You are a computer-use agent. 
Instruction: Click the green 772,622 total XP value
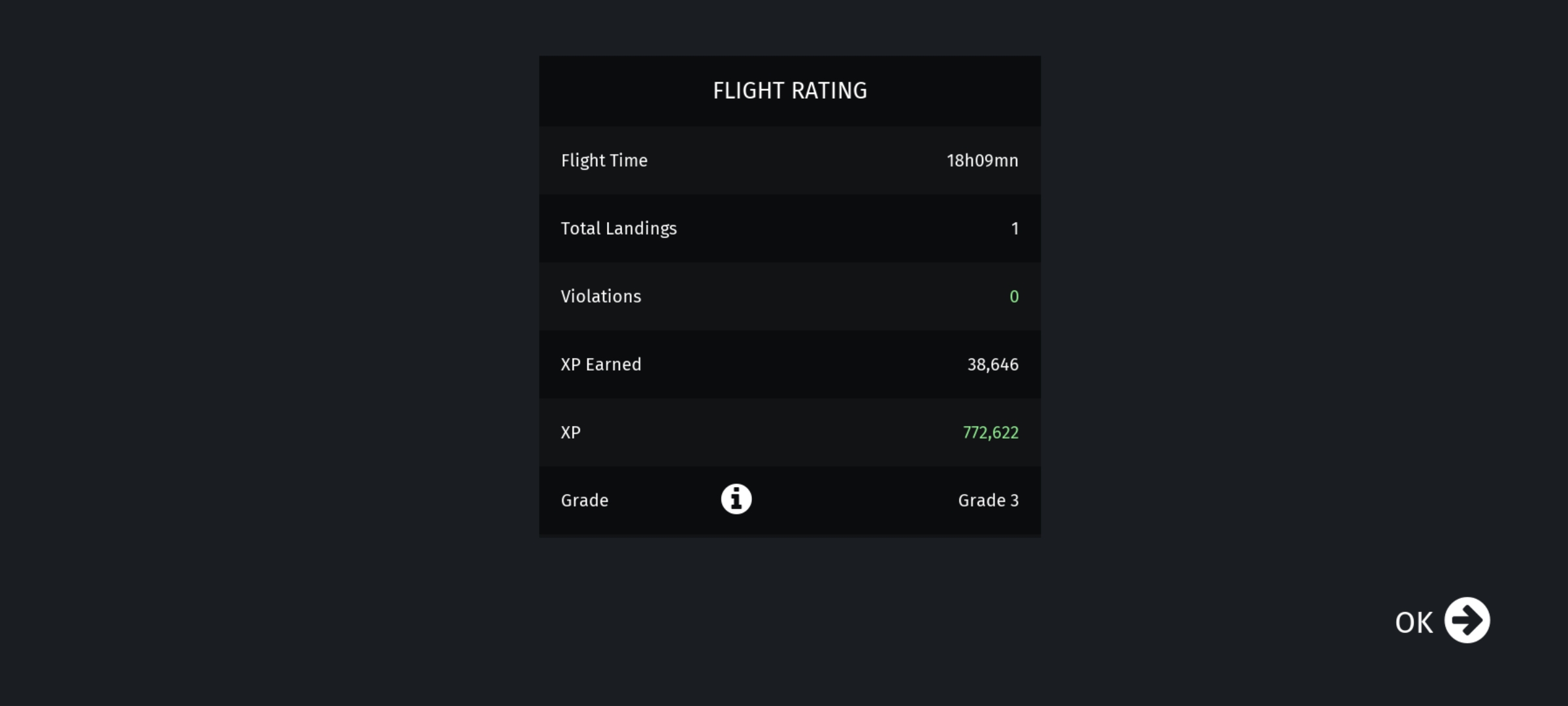coord(990,433)
